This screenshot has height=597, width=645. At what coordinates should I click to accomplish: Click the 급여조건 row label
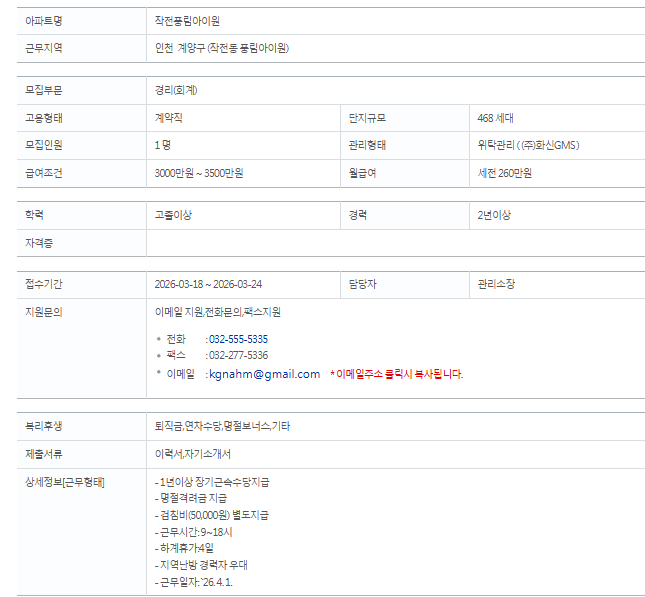click(x=44, y=173)
